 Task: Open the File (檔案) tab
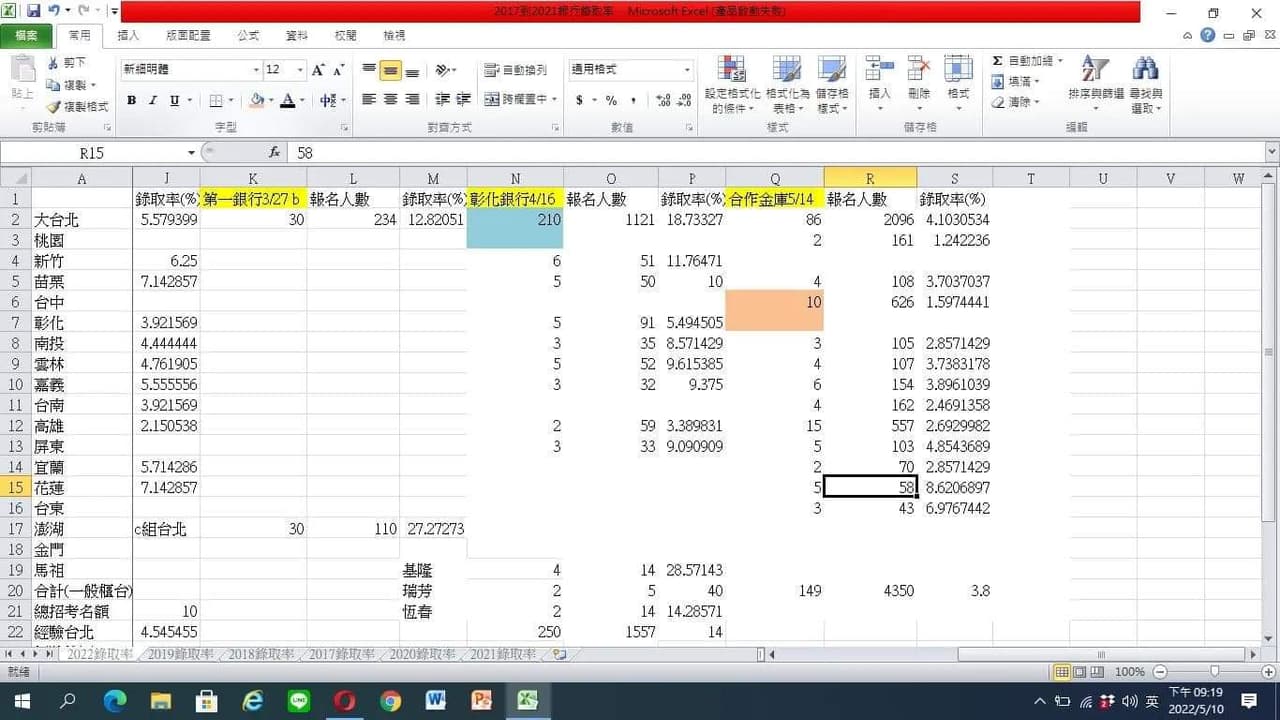pyautogui.click(x=26, y=35)
